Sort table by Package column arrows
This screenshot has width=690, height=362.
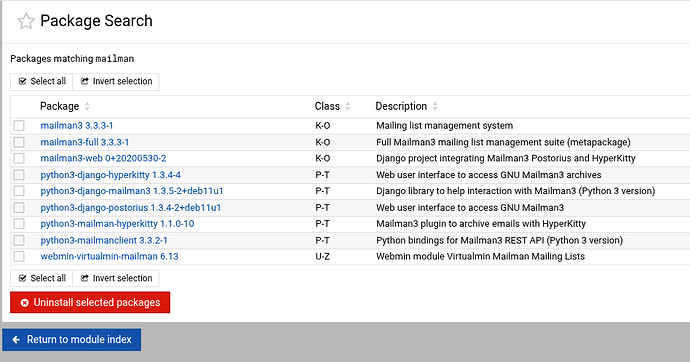click(x=87, y=106)
